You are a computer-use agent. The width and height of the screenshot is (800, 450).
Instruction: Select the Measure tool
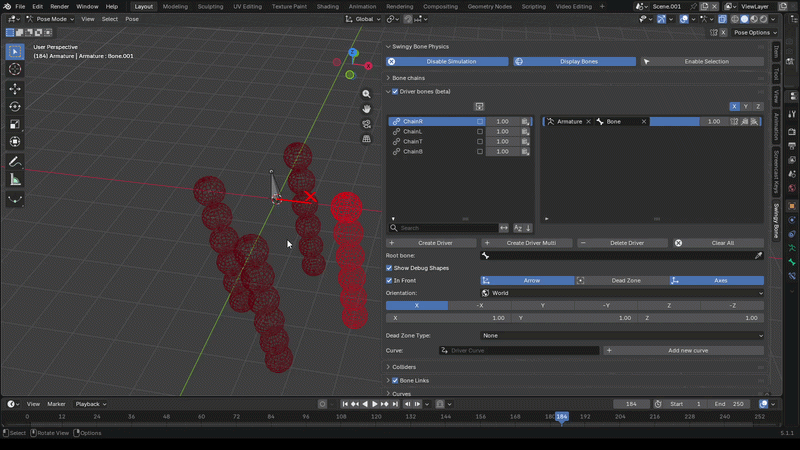click(15, 180)
